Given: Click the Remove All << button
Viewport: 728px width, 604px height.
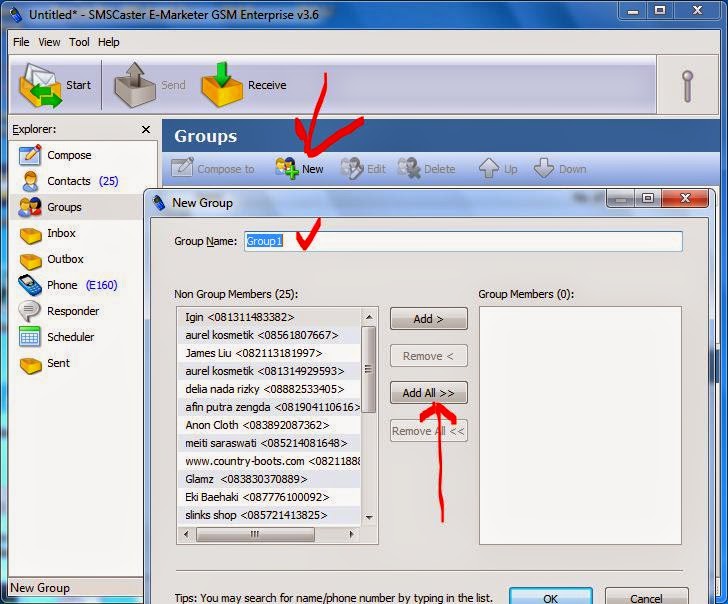Looking at the screenshot, I should click(x=429, y=431).
